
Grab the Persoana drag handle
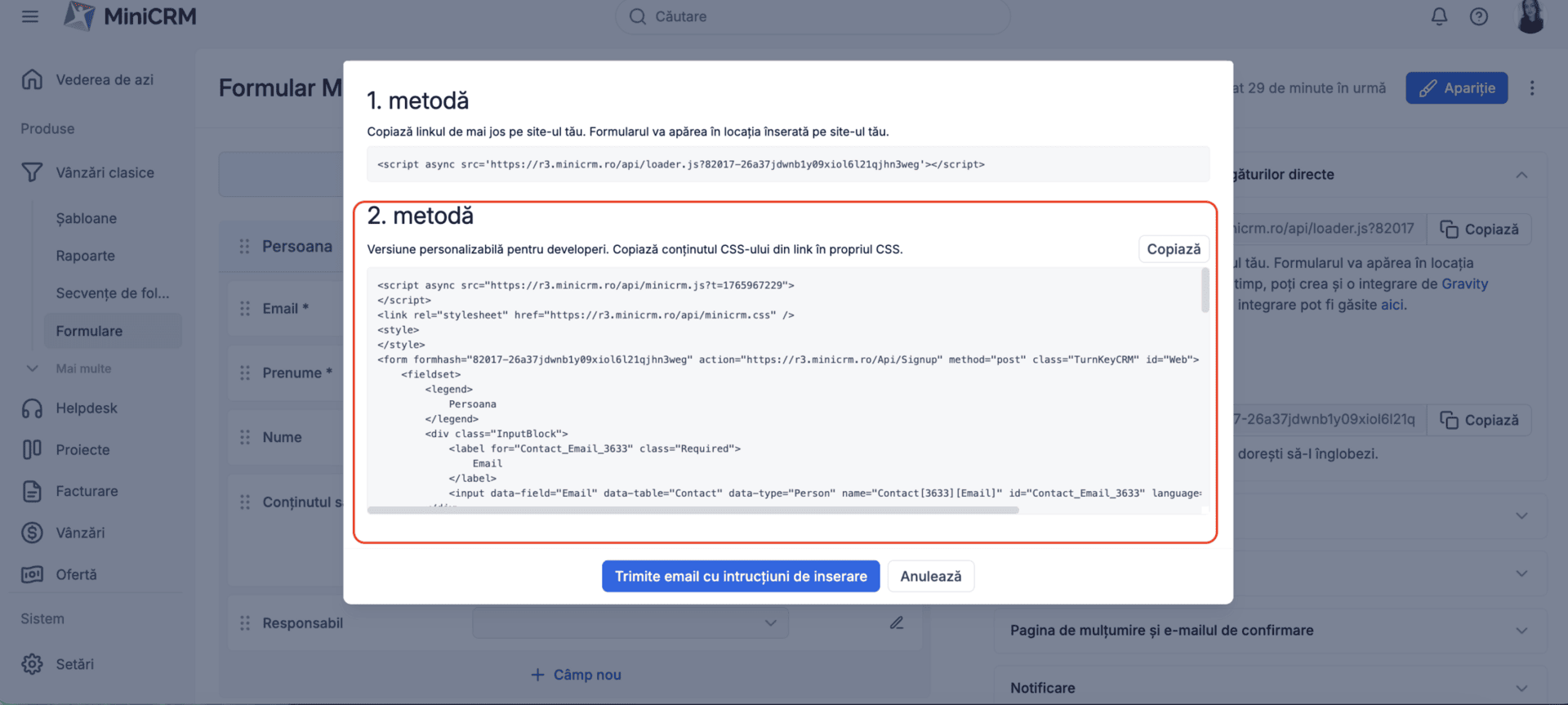click(x=244, y=247)
